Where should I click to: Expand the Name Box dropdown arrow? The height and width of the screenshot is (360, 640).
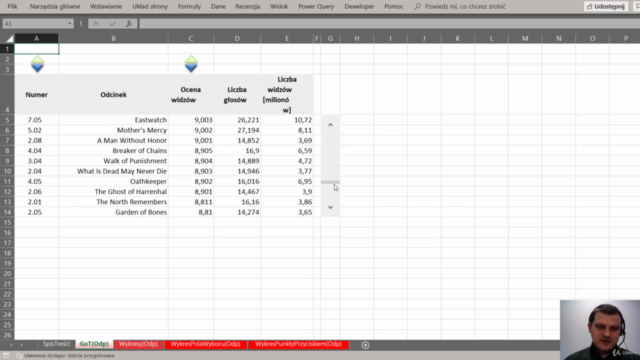point(70,24)
